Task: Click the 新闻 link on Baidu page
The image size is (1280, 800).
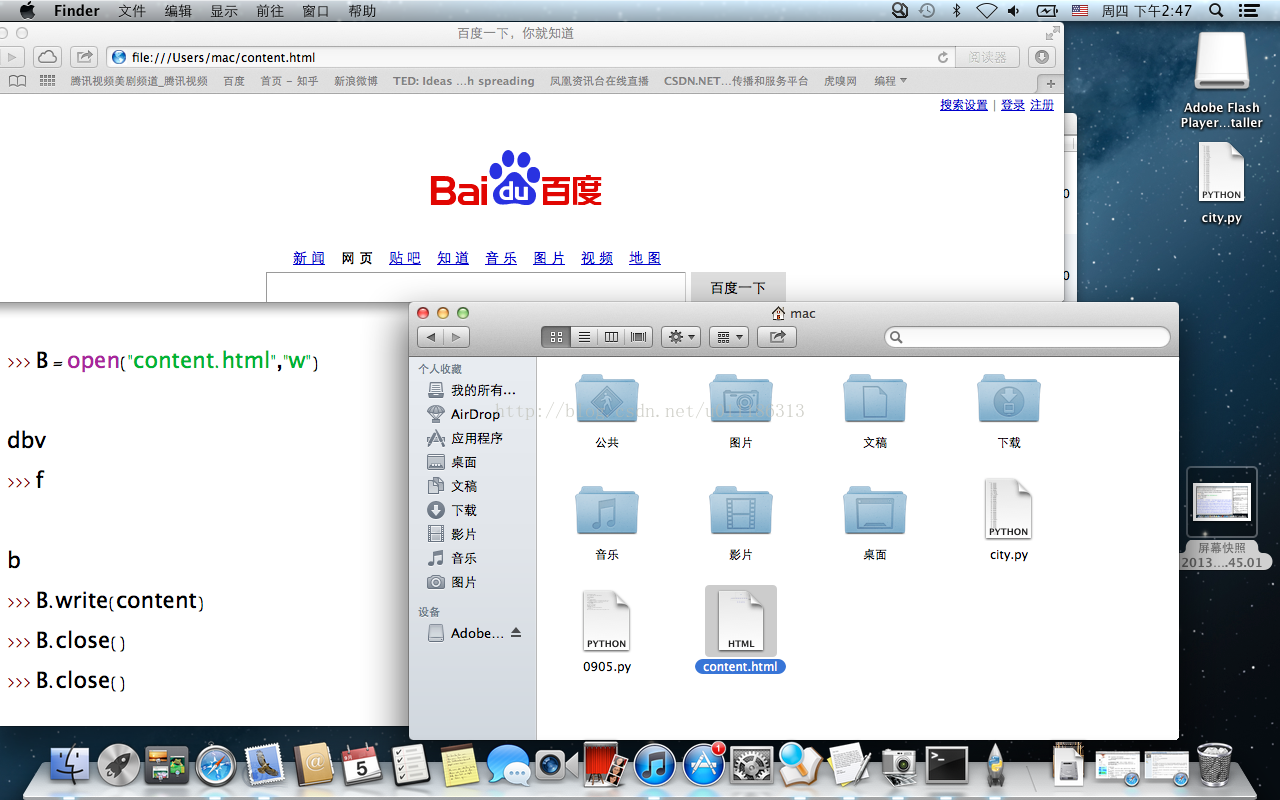Action: click(x=309, y=258)
